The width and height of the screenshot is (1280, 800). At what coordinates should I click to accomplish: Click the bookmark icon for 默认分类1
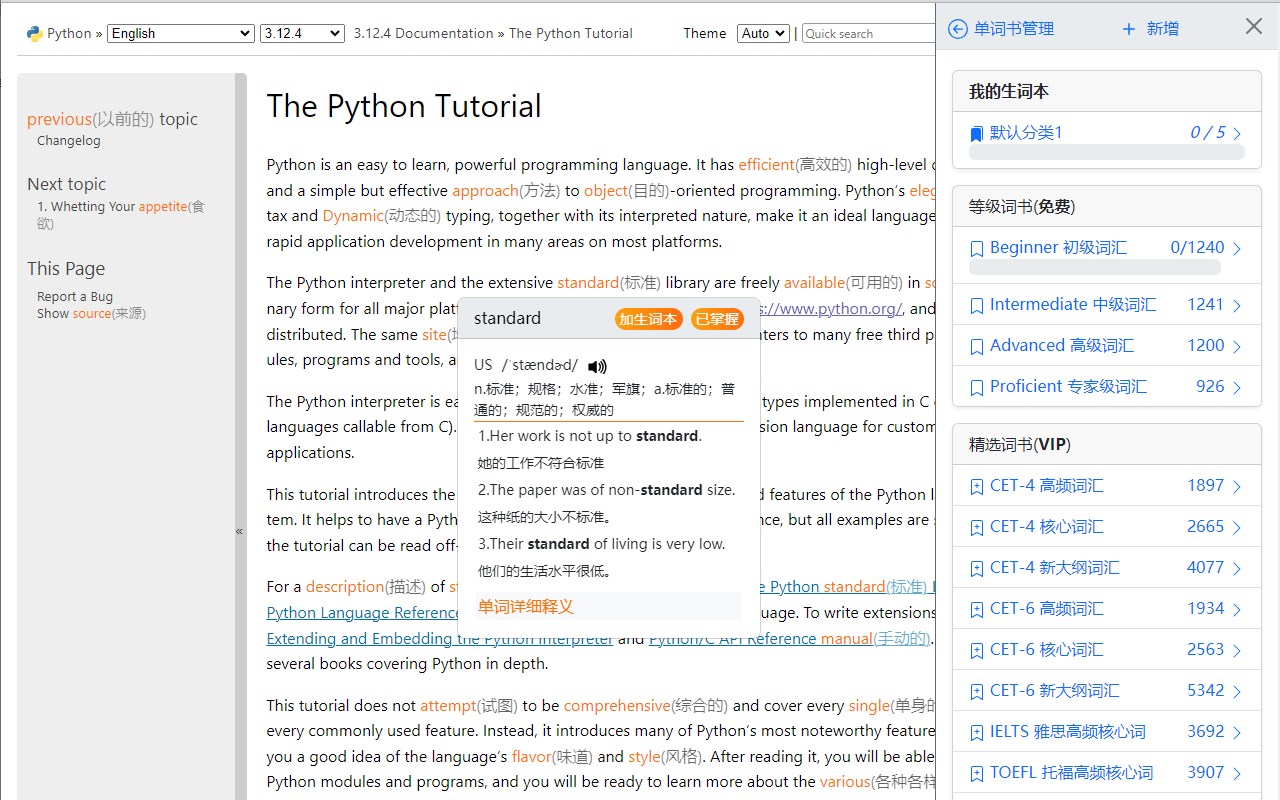[x=977, y=133]
